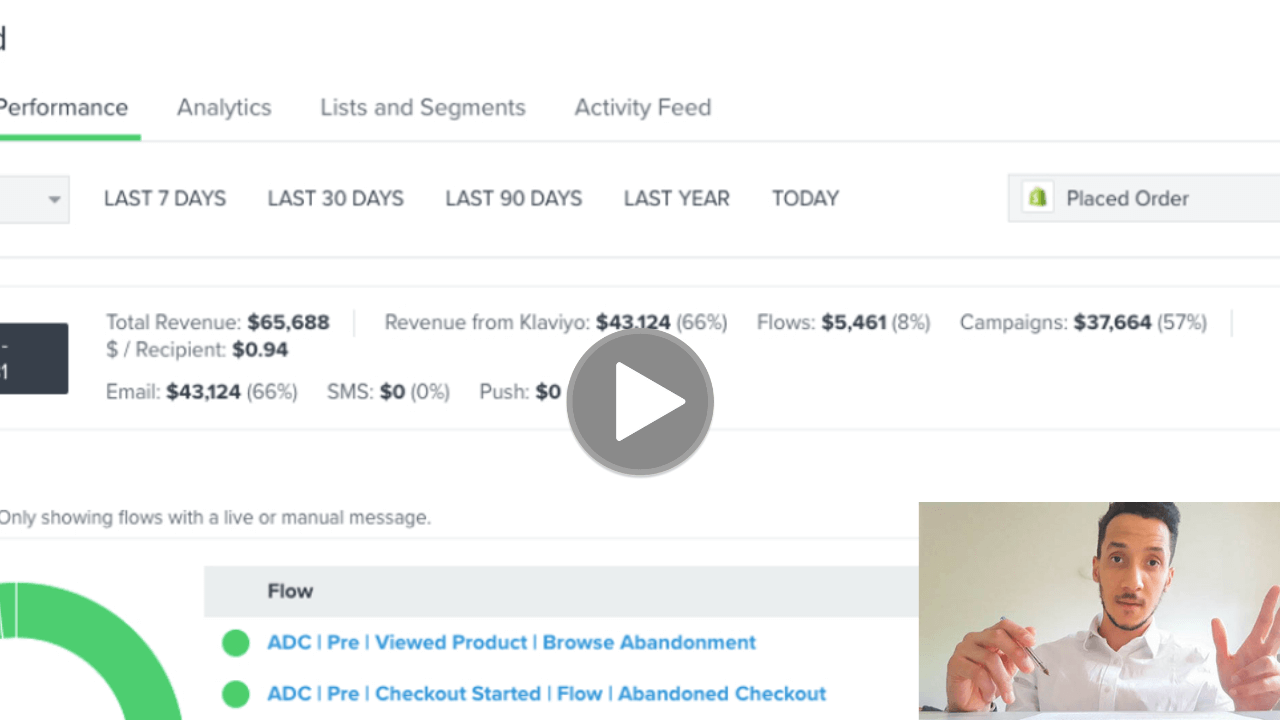The width and height of the screenshot is (1280, 720).
Task: Click the presenter webcam thumbnail
Action: click(x=1098, y=610)
